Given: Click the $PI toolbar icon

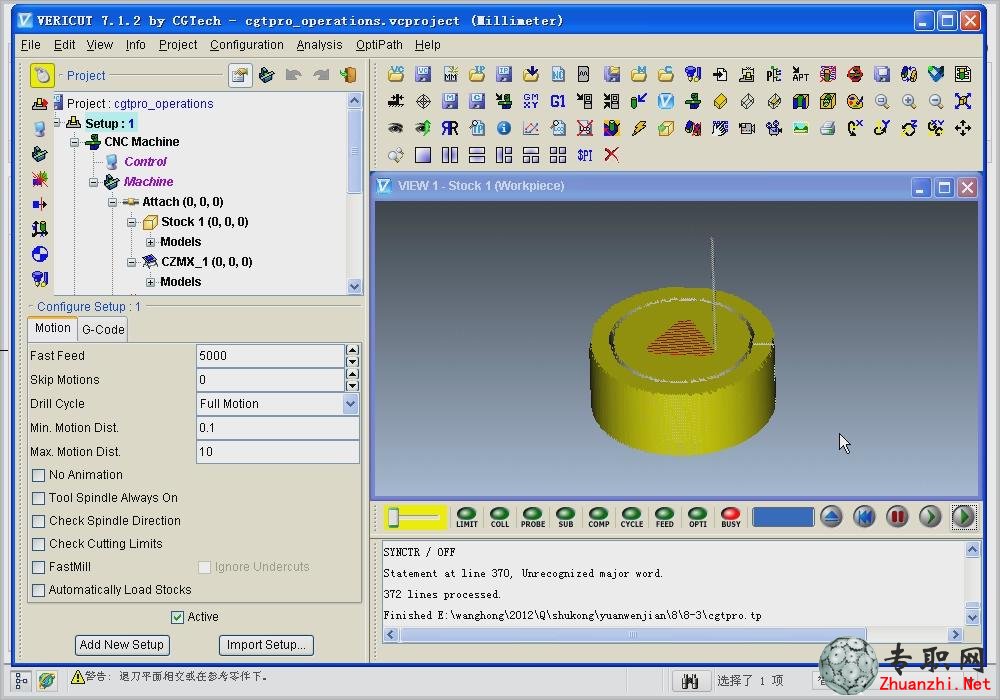Looking at the screenshot, I should [585, 155].
